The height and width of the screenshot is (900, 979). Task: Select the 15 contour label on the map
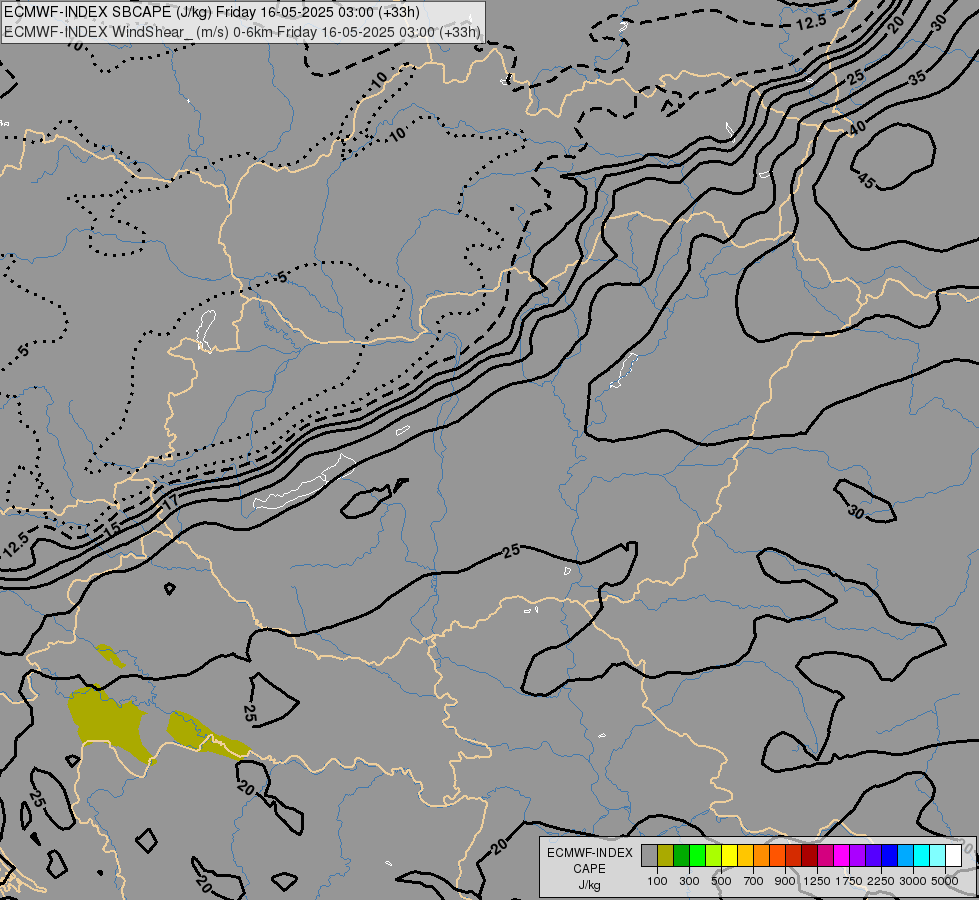pos(111,530)
